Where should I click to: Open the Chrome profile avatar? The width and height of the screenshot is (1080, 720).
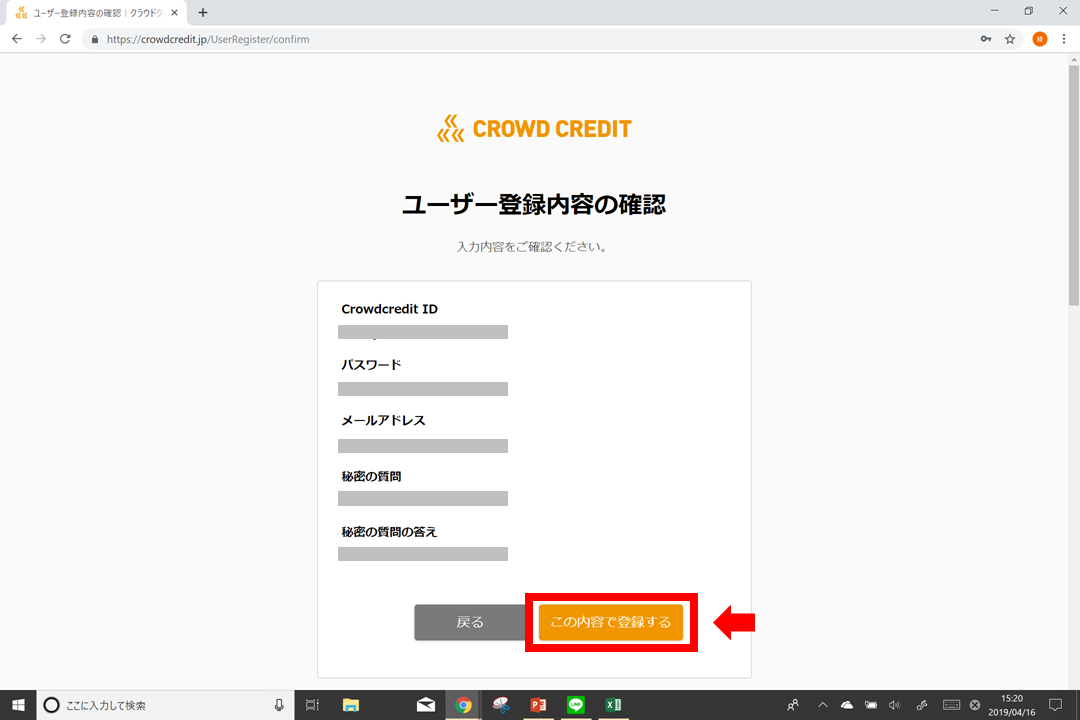point(1039,39)
